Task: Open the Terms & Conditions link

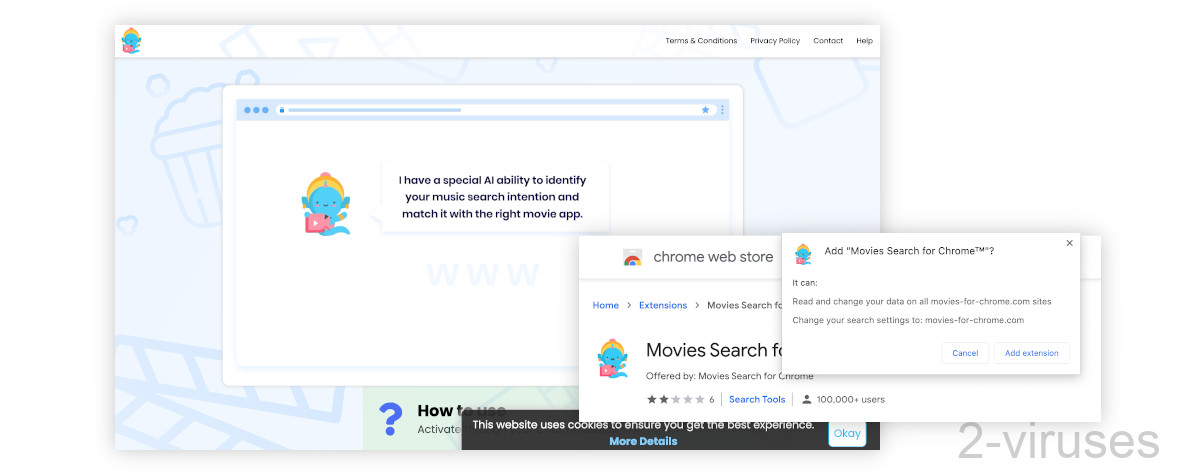Action: [701, 41]
